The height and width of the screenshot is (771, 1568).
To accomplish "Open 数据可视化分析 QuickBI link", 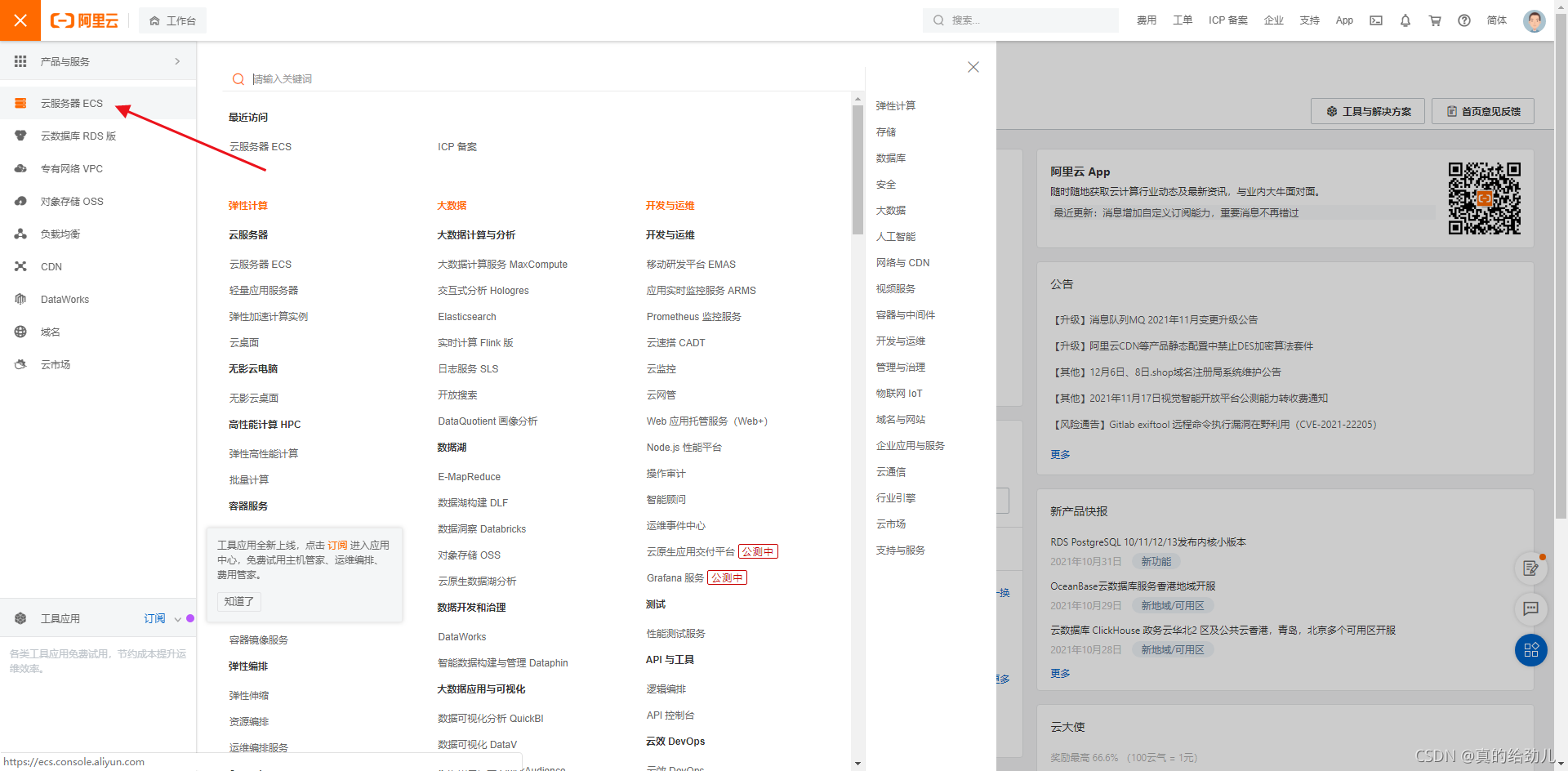I will pos(491,719).
